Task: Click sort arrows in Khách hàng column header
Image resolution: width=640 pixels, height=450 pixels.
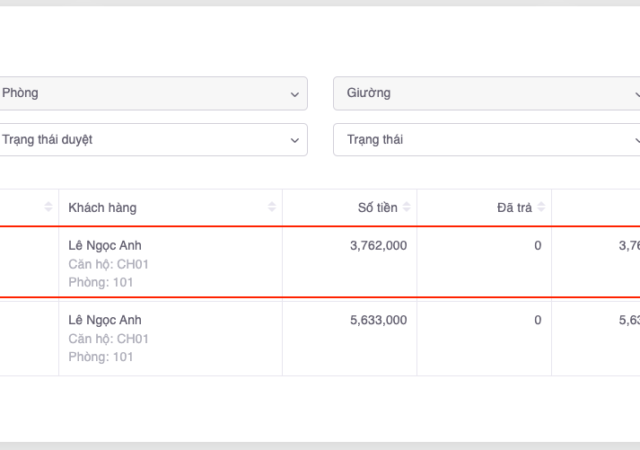Action: (272, 207)
